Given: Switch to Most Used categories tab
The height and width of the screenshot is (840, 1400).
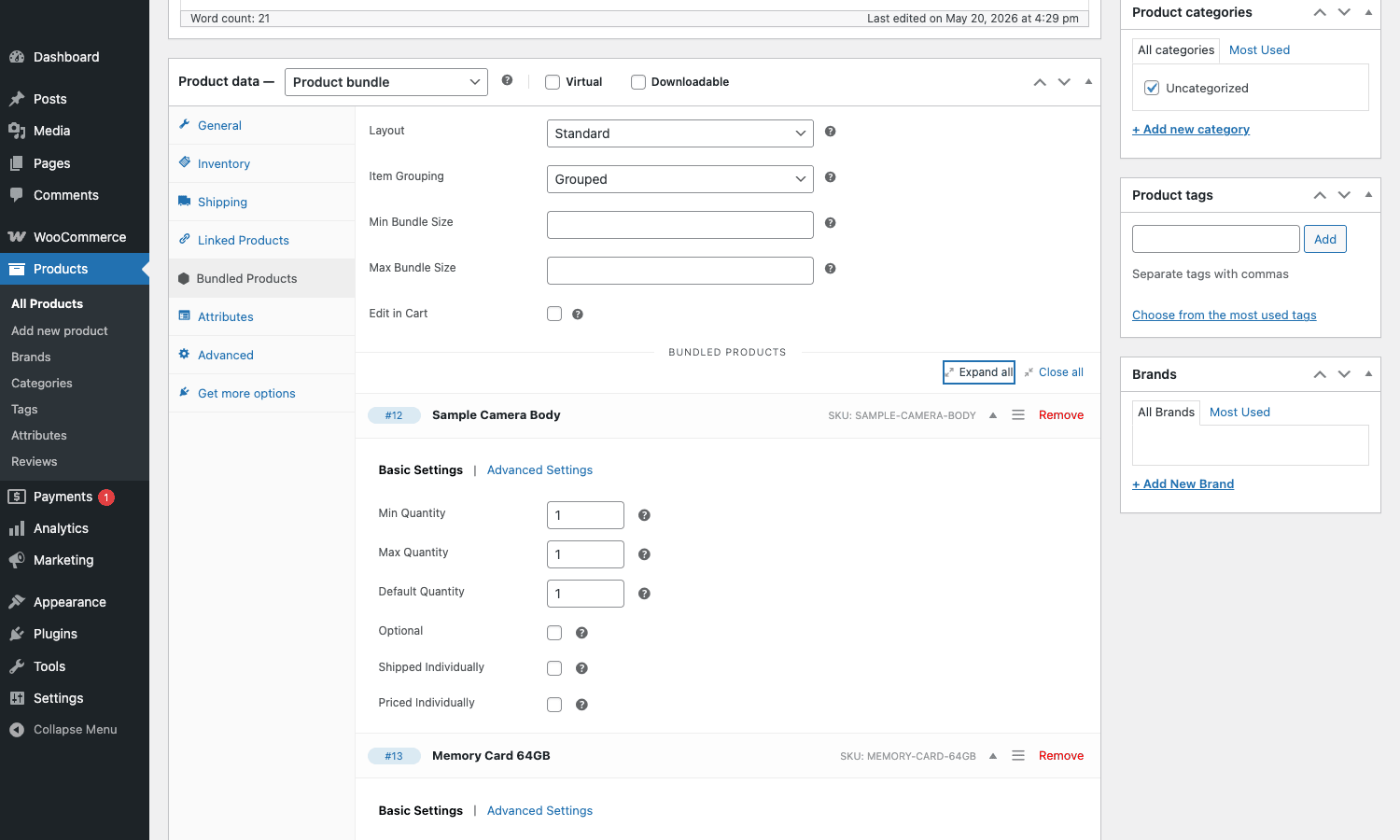Looking at the screenshot, I should point(1259,50).
